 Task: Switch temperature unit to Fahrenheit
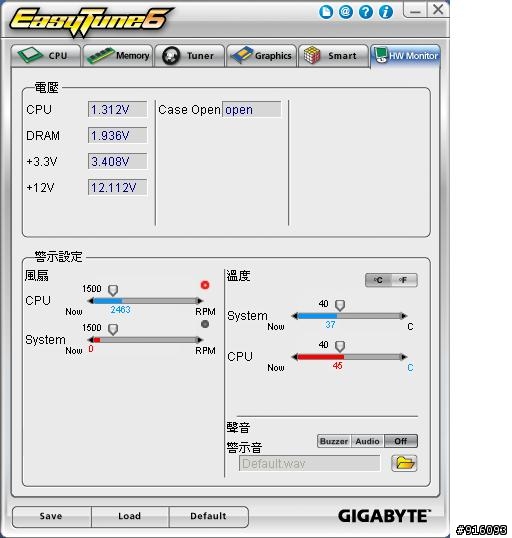404,280
